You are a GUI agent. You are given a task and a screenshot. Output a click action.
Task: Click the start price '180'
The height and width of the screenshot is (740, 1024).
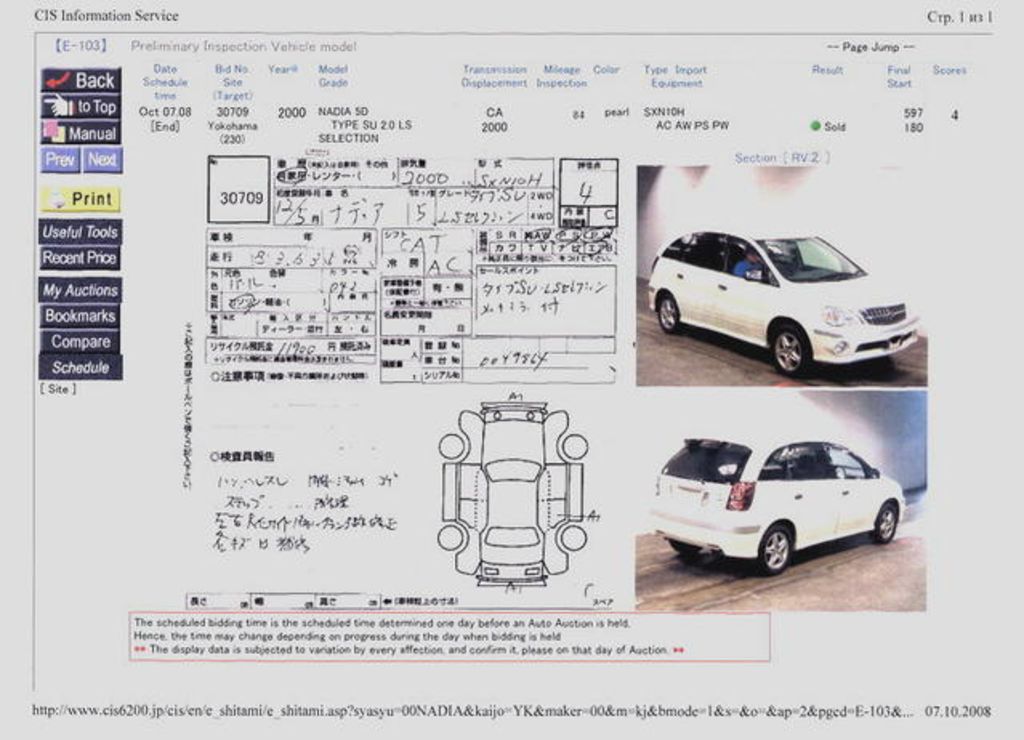(914, 127)
